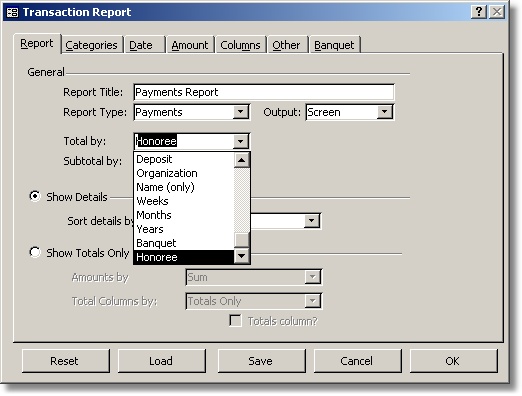Select the Show Details radio button
Image resolution: width=522 pixels, height=396 pixels.
[35, 197]
